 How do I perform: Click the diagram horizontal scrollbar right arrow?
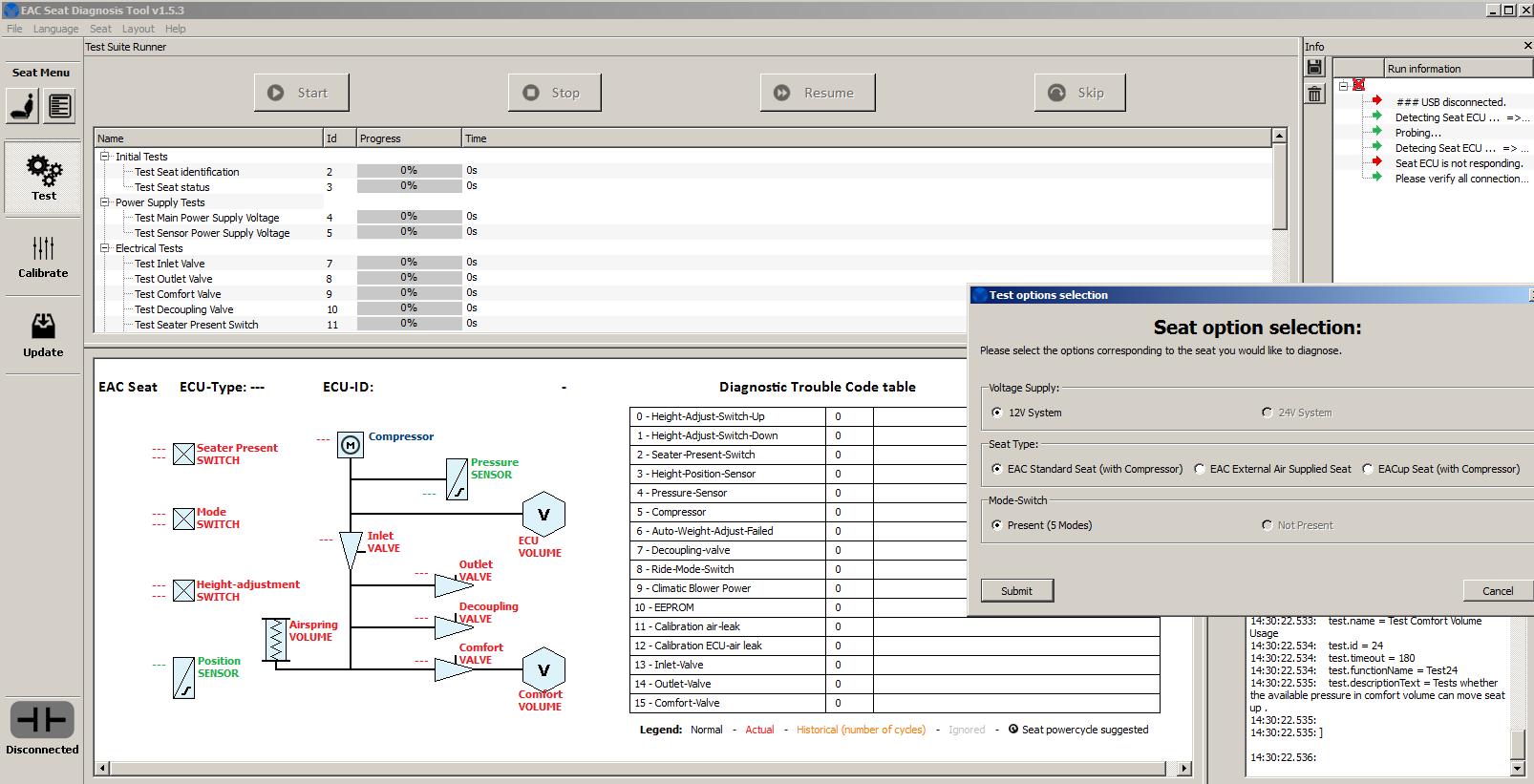pyautogui.click(x=1184, y=768)
